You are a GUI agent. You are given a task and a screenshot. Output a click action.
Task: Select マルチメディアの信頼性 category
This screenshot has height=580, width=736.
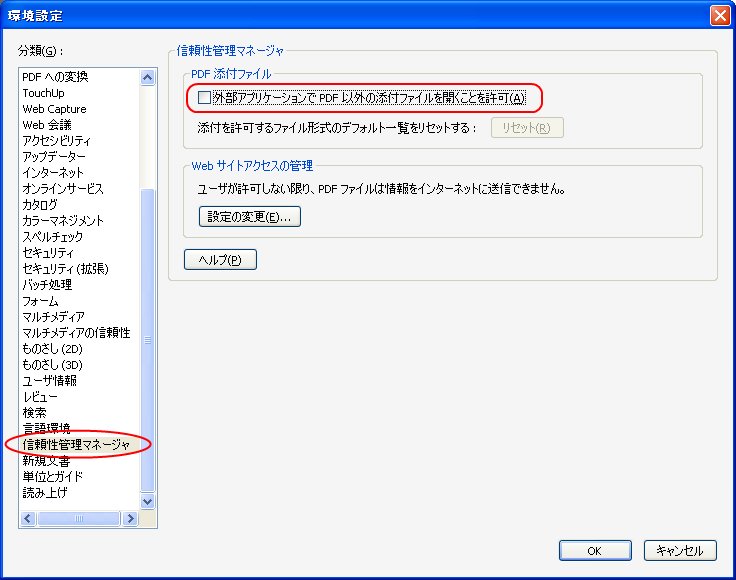click(x=77, y=333)
